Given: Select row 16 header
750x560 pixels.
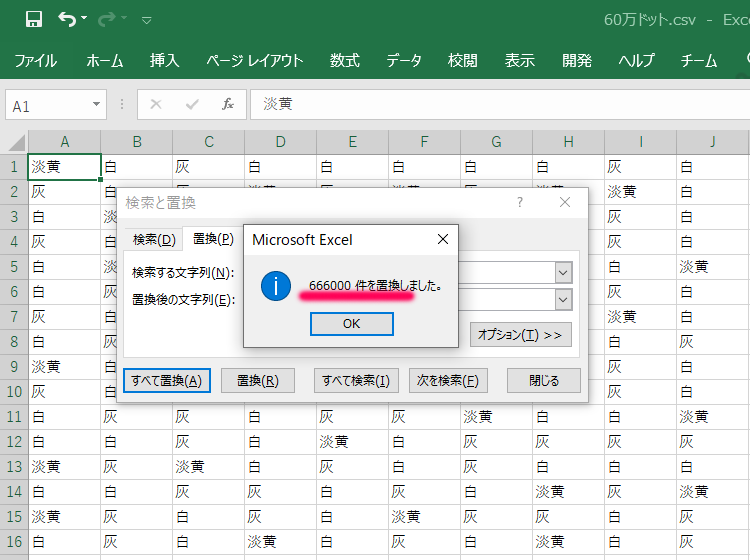Looking at the screenshot, I should (14, 541).
